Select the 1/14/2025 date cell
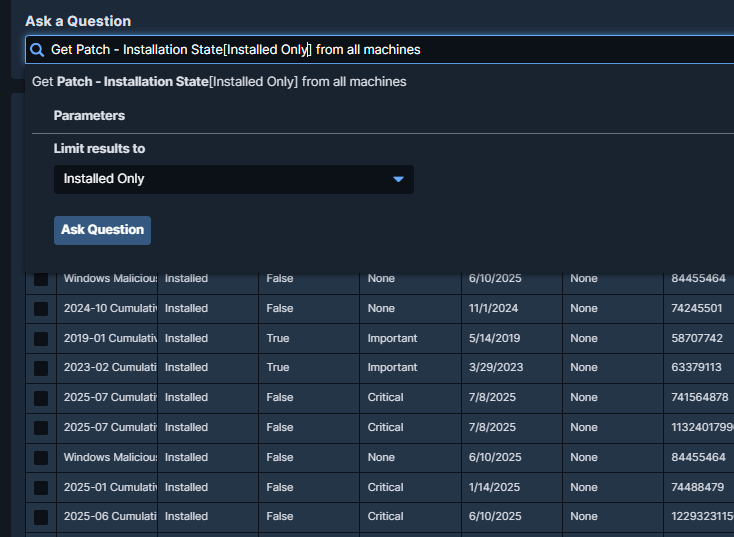Image resolution: width=734 pixels, height=537 pixels. coord(494,487)
